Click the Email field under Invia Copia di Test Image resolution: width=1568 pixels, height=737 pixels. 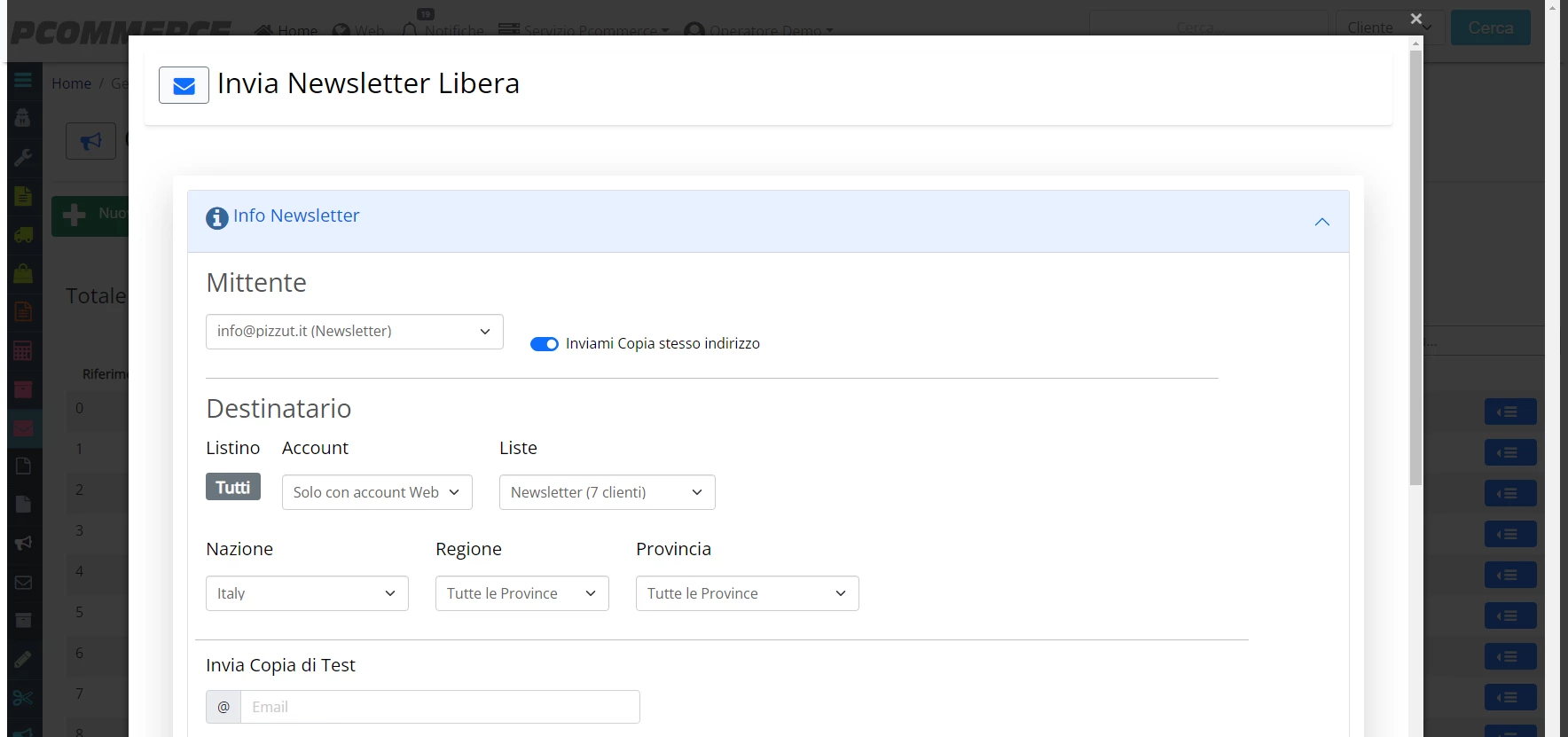click(x=440, y=707)
